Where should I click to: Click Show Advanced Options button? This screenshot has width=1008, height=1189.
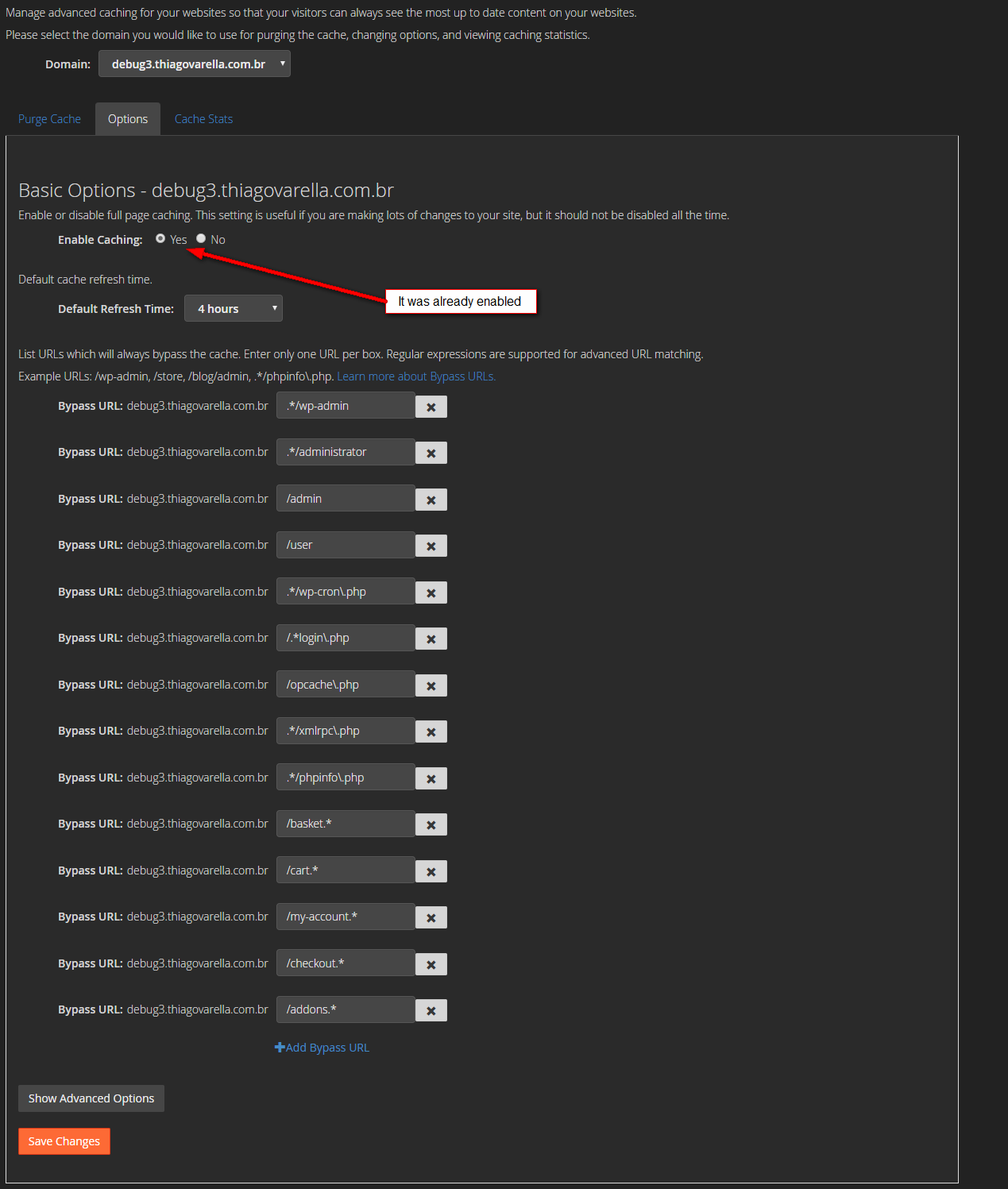coord(91,1098)
